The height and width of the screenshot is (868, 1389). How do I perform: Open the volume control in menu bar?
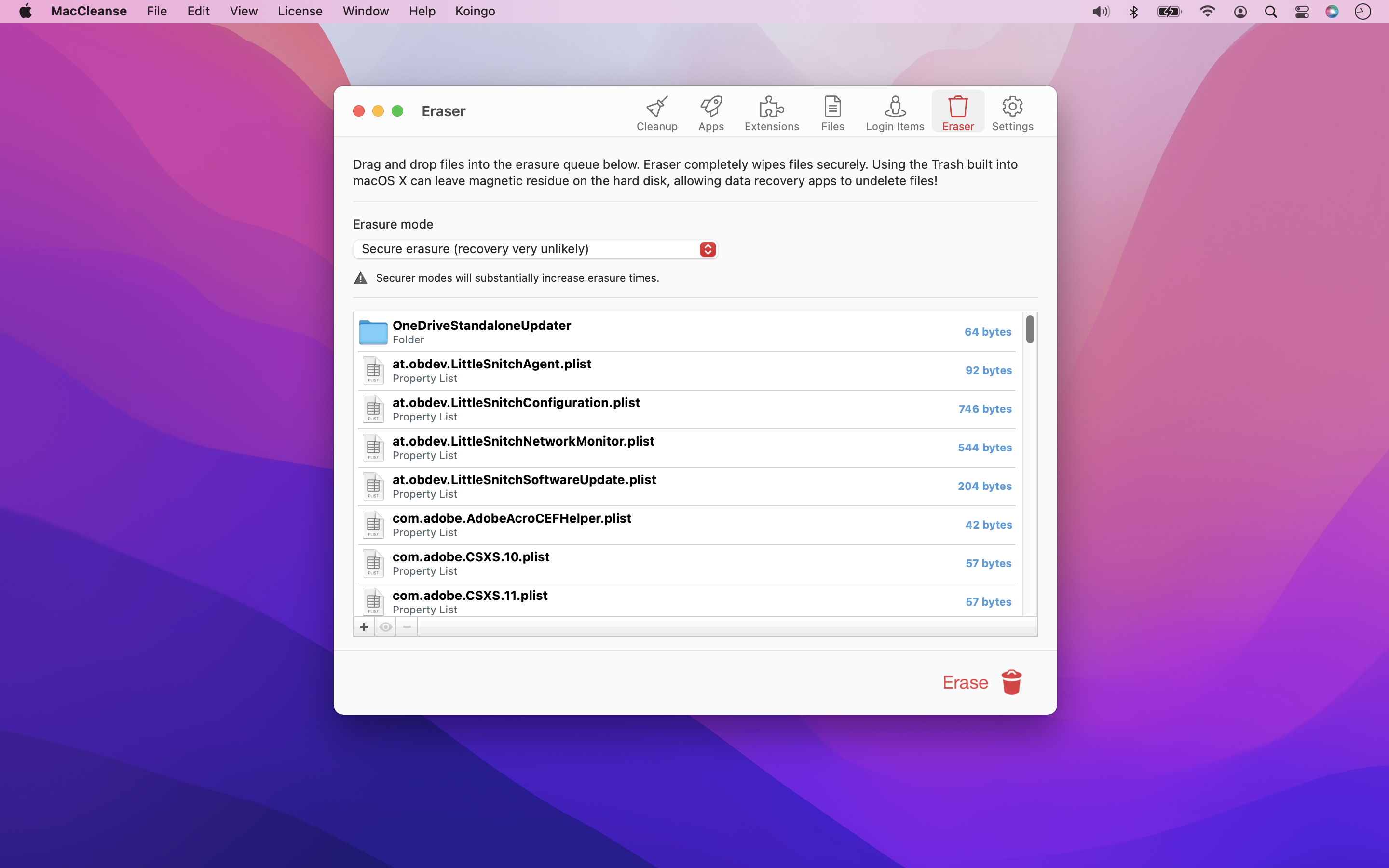(1100, 12)
